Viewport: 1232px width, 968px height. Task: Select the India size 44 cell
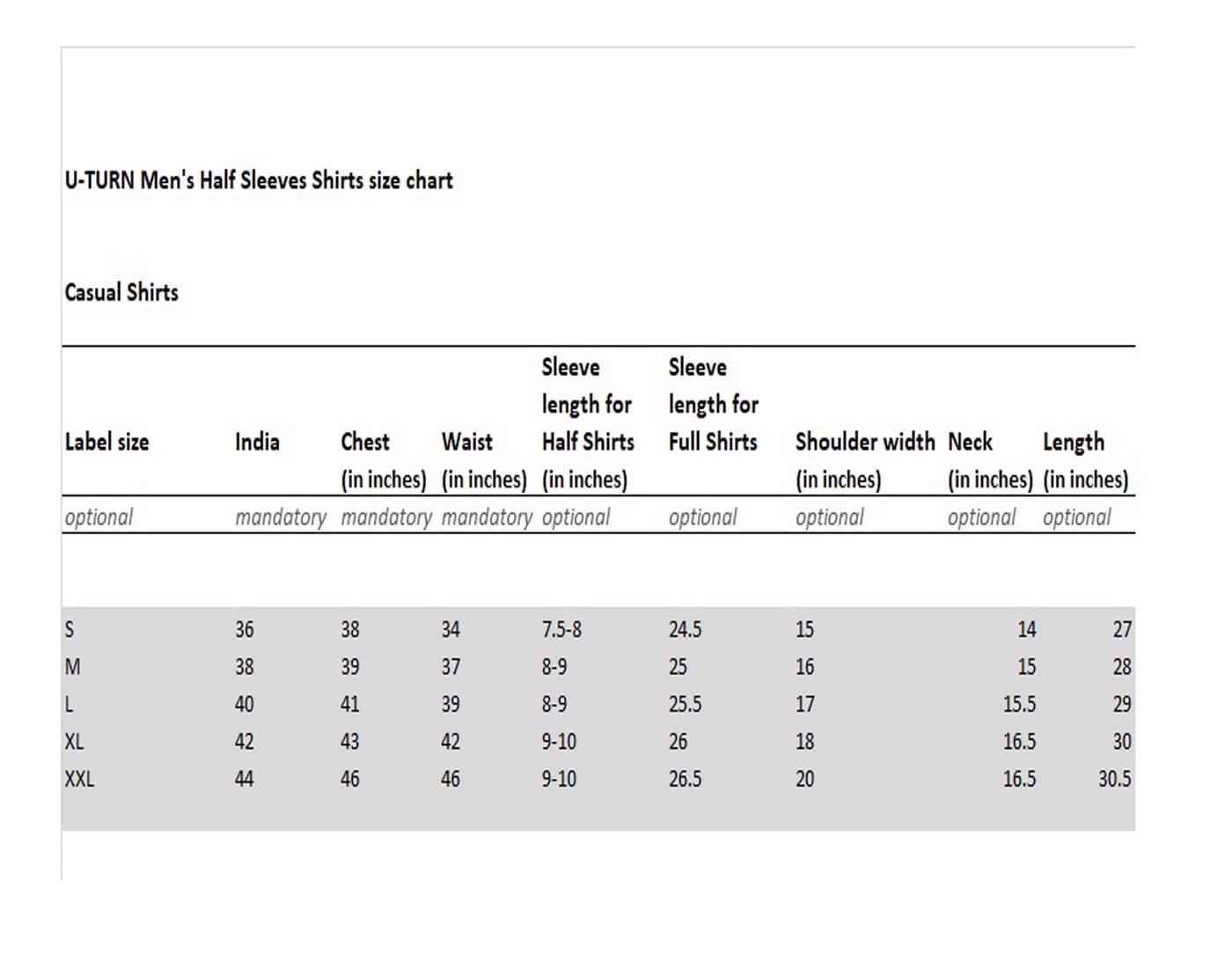point(244,779)
